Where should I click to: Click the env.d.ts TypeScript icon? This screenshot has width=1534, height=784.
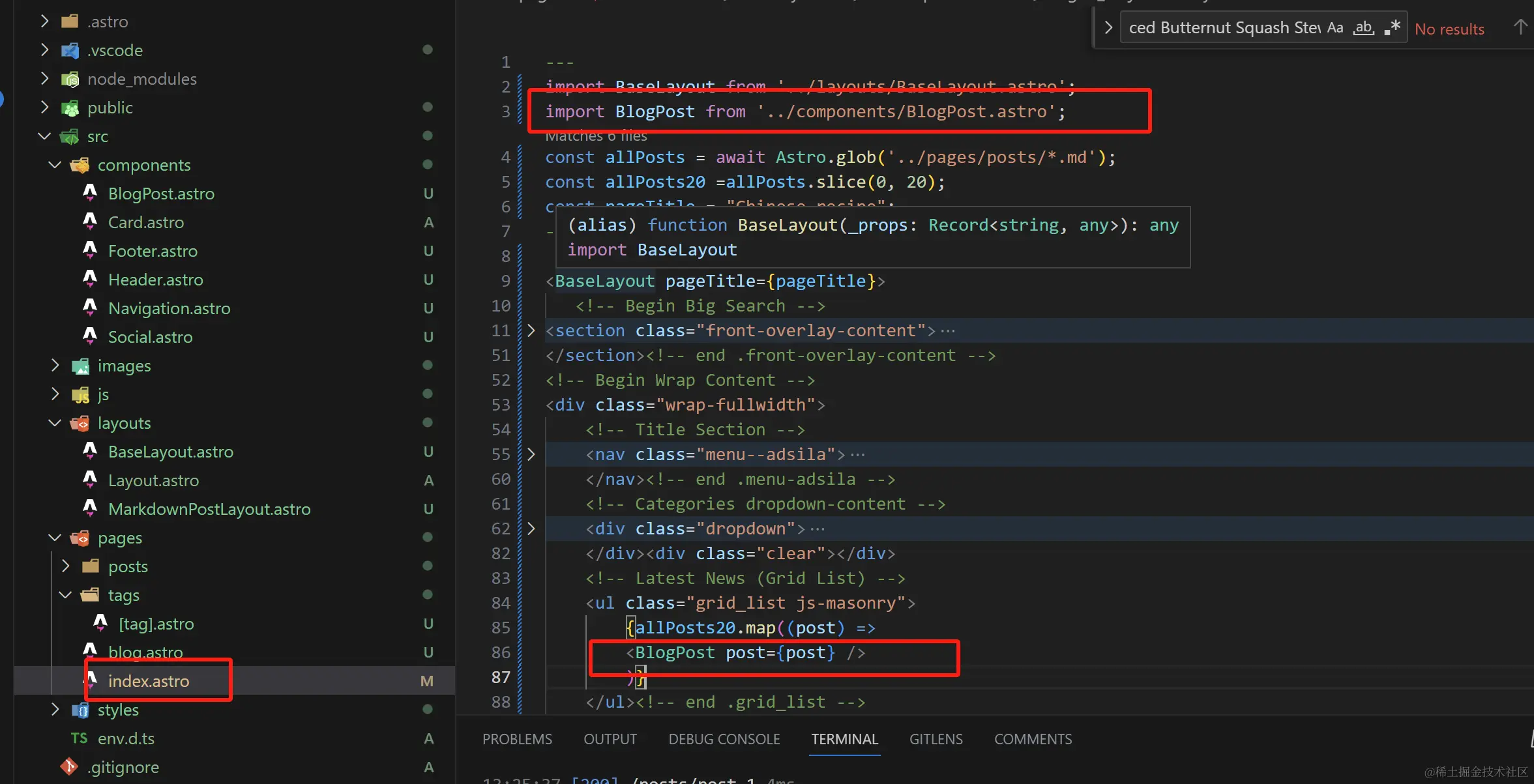(x=79, y=738)
